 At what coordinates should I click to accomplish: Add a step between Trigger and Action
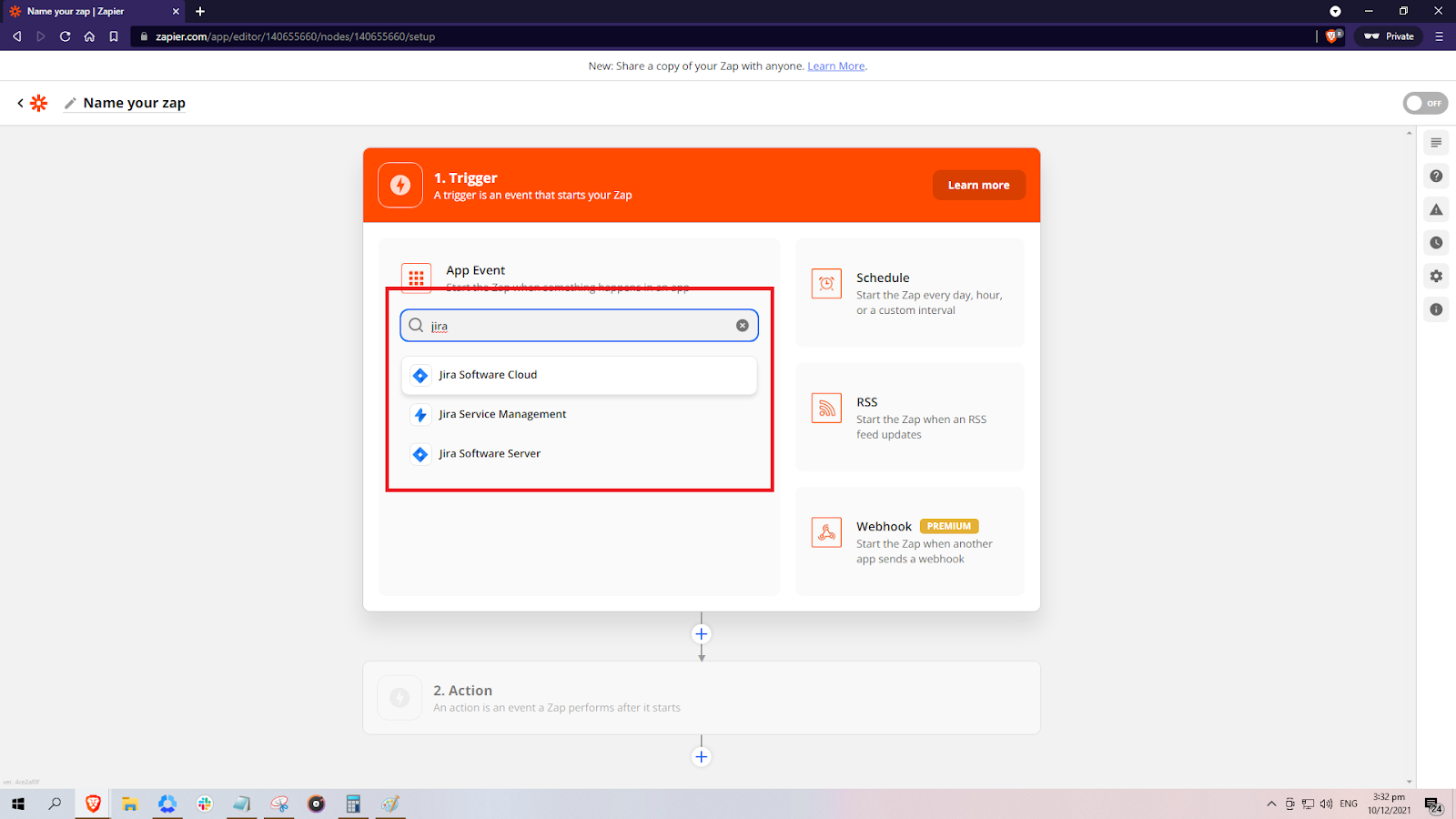pyautogui.click(x=702, y=634)
